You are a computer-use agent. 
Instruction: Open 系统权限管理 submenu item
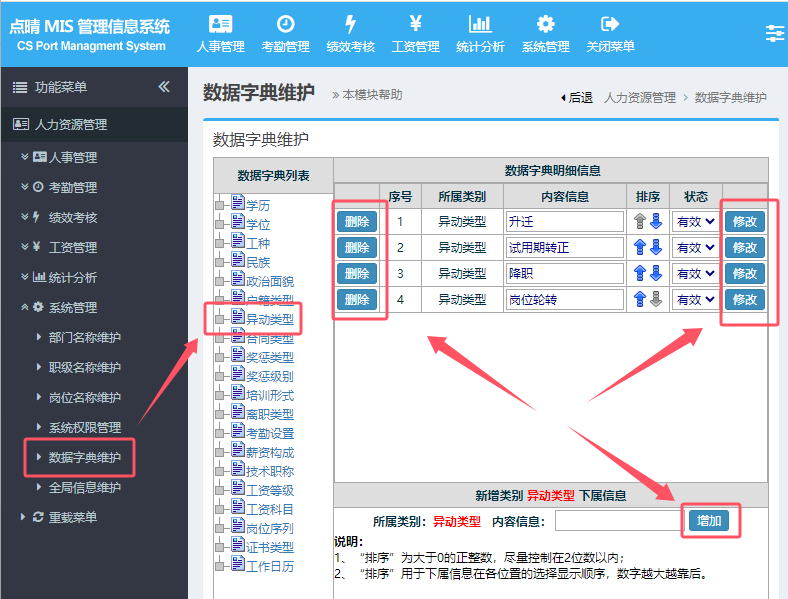coord(84,428)
